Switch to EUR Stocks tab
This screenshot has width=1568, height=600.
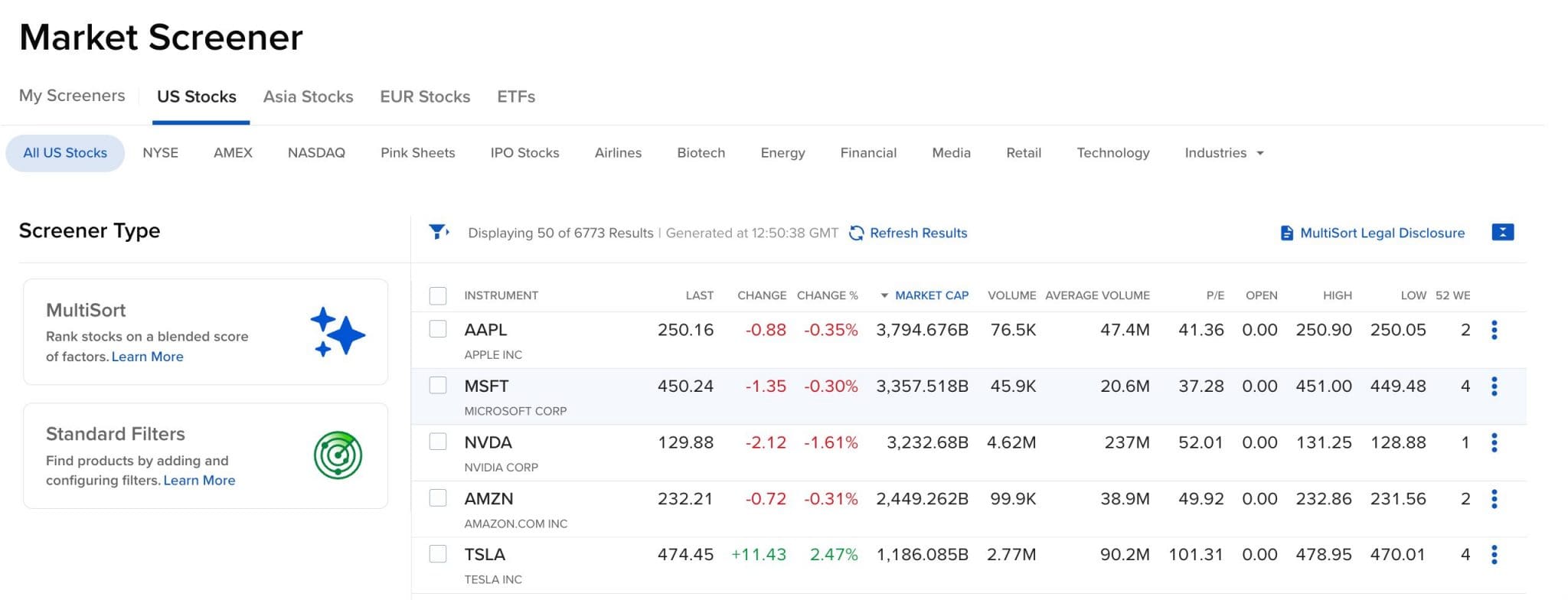[x=425, y=96]
